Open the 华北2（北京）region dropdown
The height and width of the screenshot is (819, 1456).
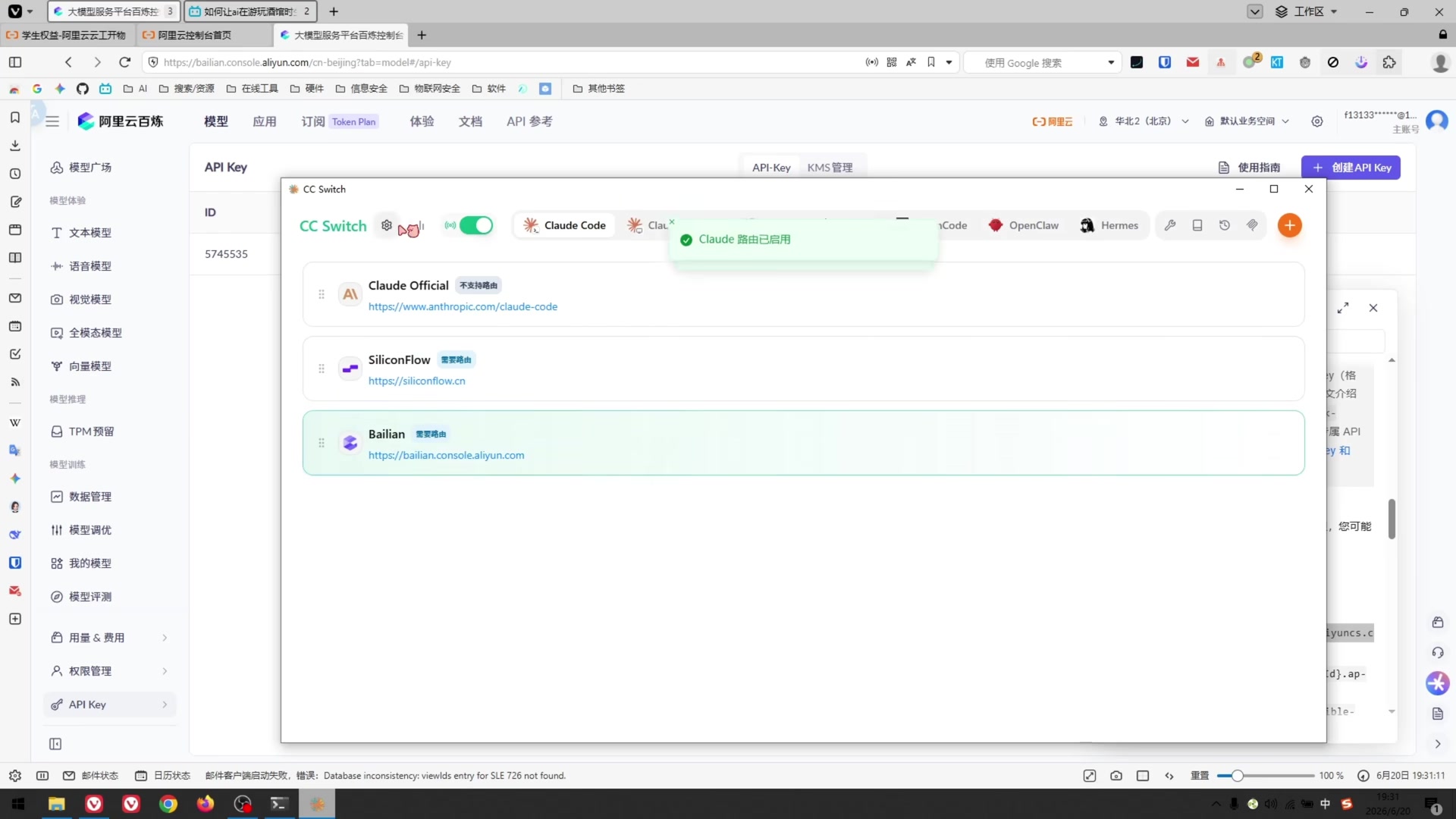(x=1144, y=121)
